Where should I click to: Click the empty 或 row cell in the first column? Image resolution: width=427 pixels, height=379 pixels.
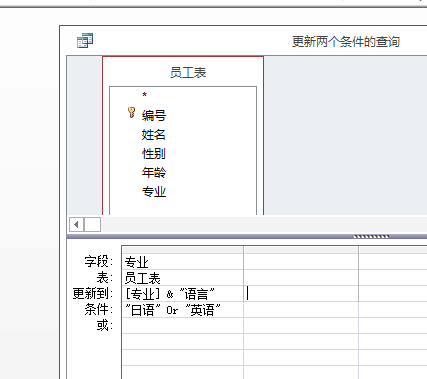183,326
